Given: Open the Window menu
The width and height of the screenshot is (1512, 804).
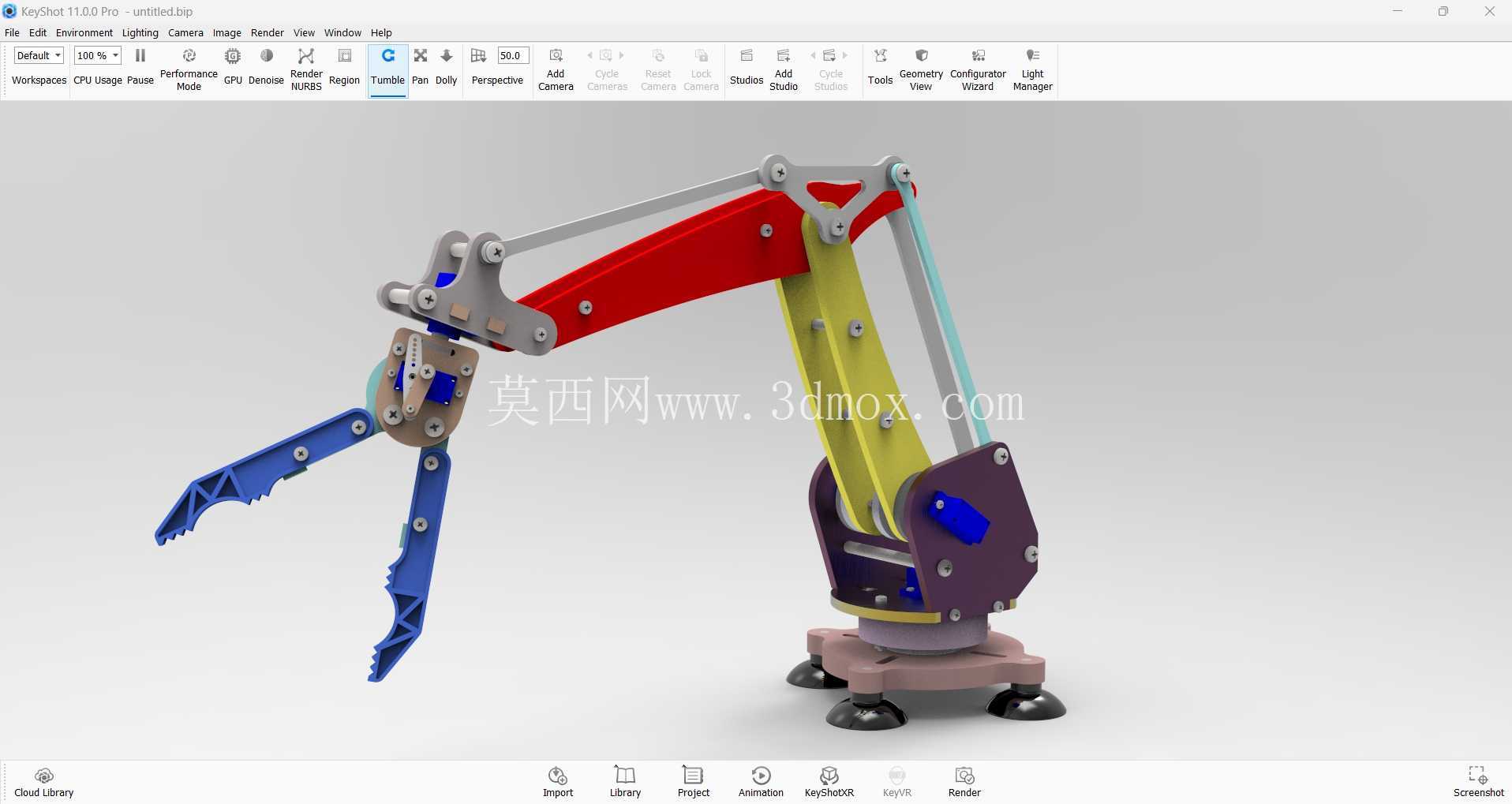Looking at the screenshot, I should 342,33.
